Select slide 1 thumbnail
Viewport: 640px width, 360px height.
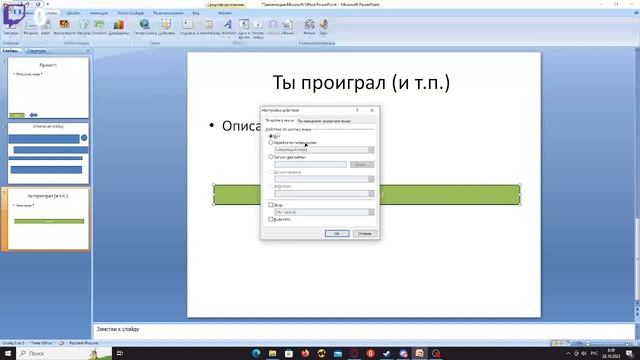click(48, 88)
